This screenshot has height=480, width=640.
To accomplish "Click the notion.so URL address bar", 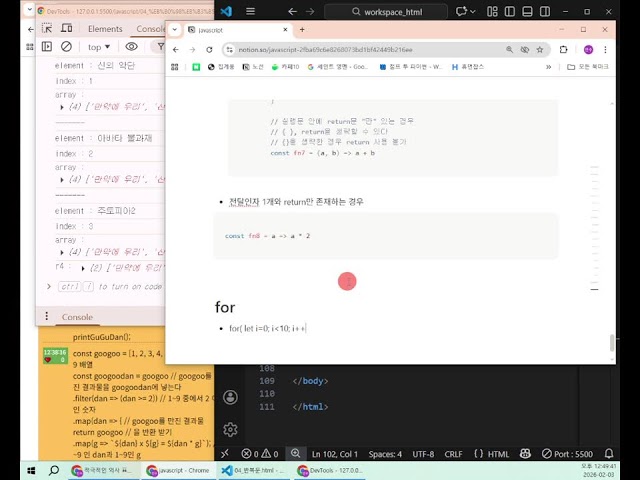I will pyautogui.click(x=325, y=49).
